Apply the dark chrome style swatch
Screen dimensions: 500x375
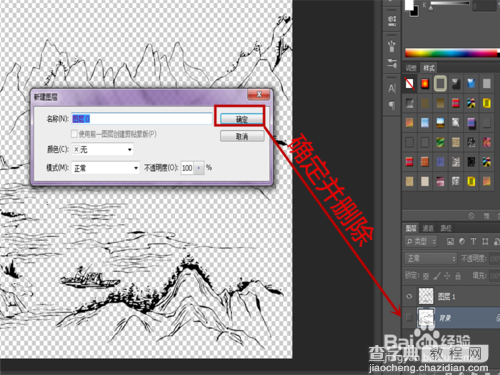(456, 84)
